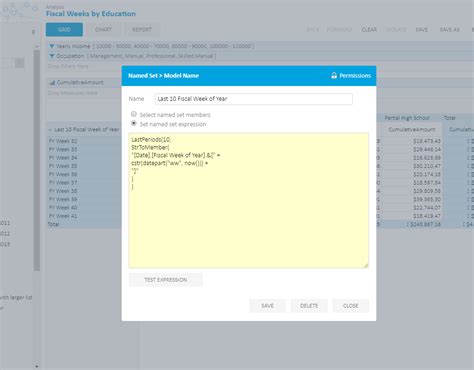Save the named set with SAVE button

[267, 306]
